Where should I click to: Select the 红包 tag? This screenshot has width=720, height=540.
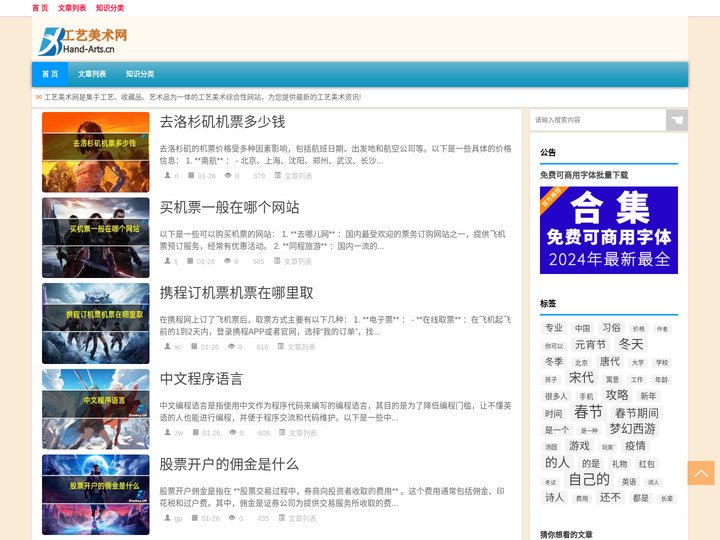647,464
